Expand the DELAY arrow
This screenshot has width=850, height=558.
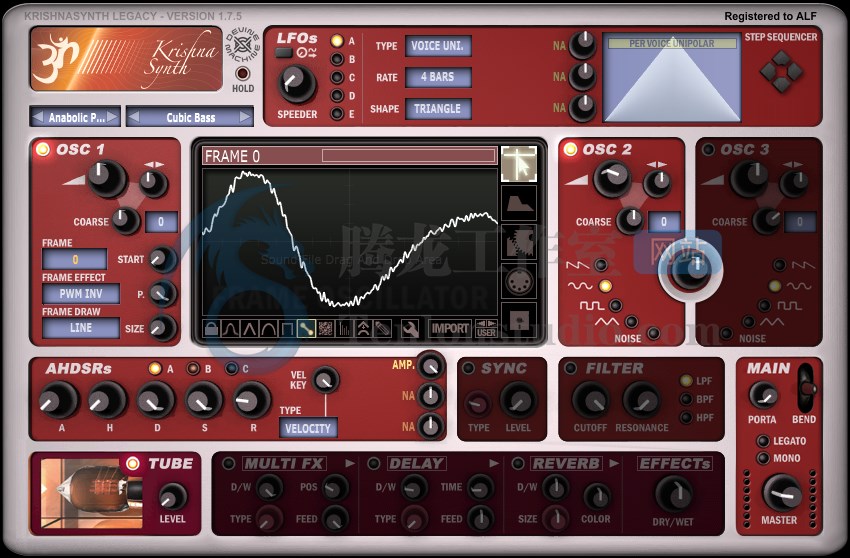pos(494,463)
